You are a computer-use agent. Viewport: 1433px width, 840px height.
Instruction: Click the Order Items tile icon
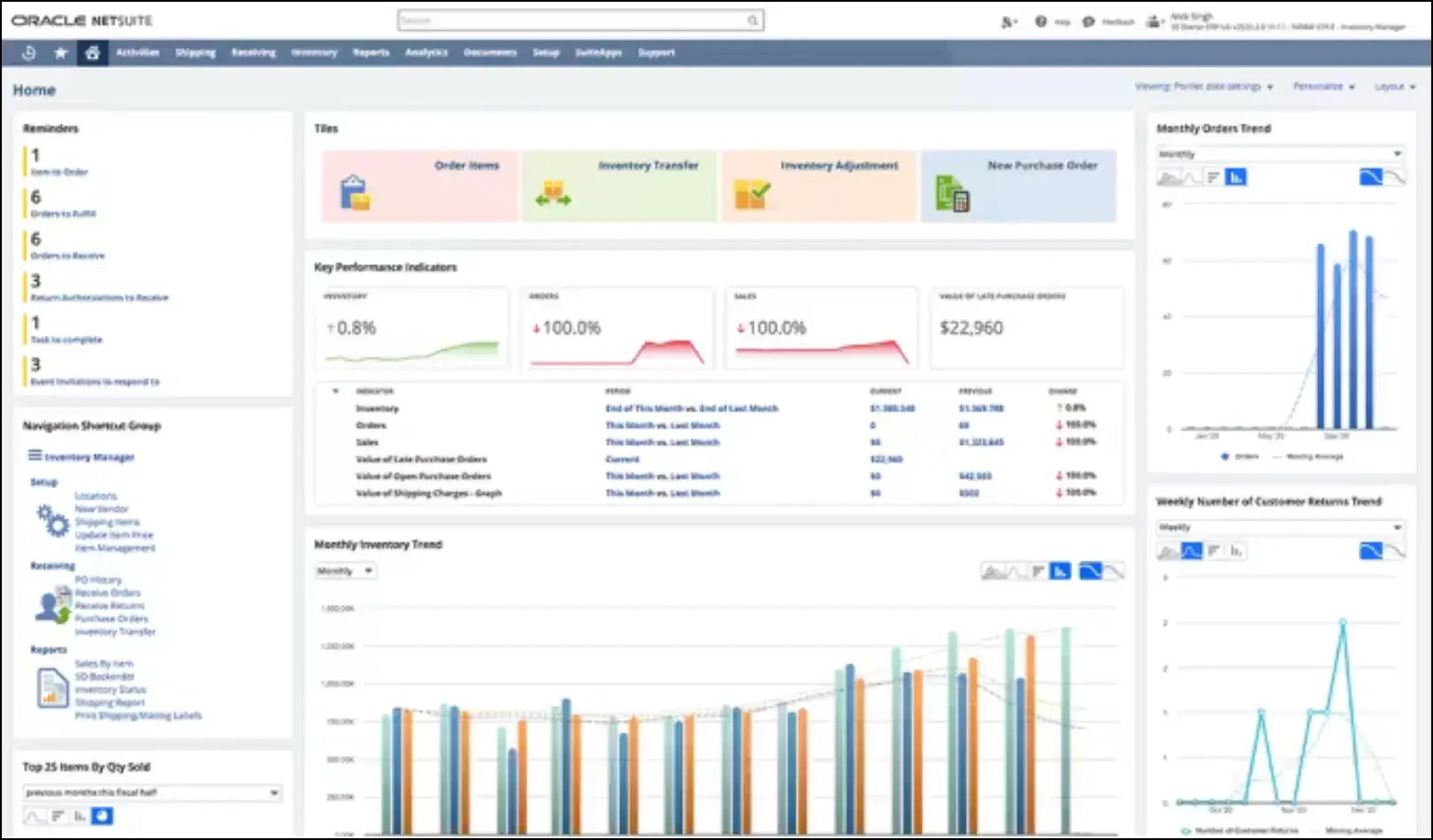tap(355, 192)
